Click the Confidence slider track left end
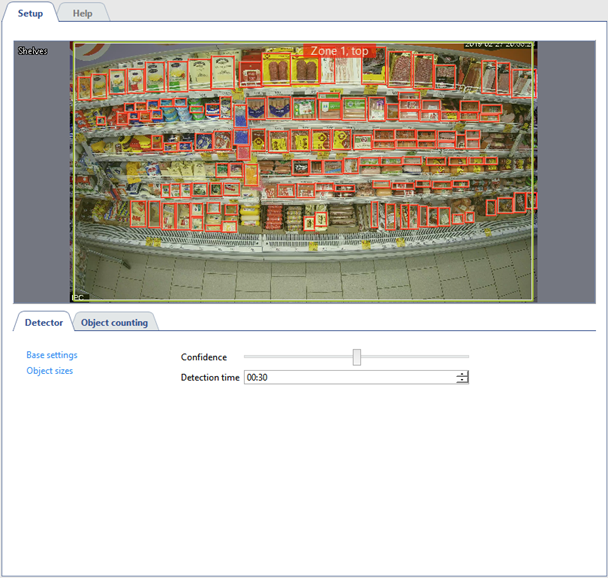This screenshot has width=608, height=578. [248, 357]
